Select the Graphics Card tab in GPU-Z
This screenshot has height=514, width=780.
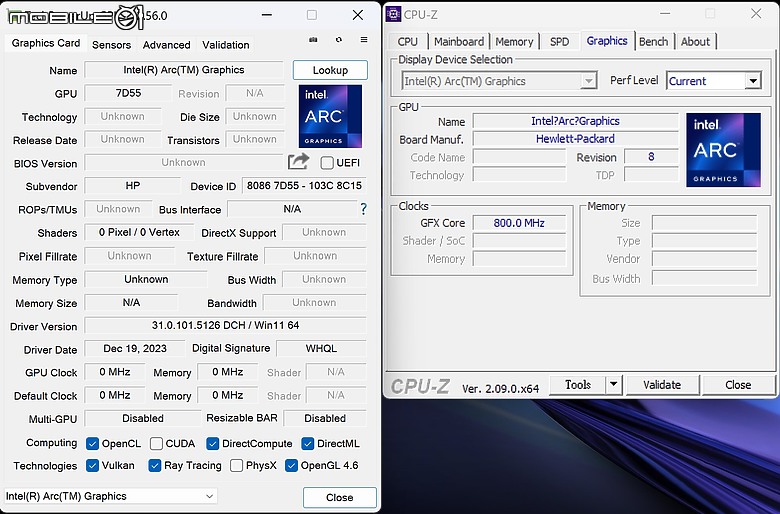click(x=46, y=43)
